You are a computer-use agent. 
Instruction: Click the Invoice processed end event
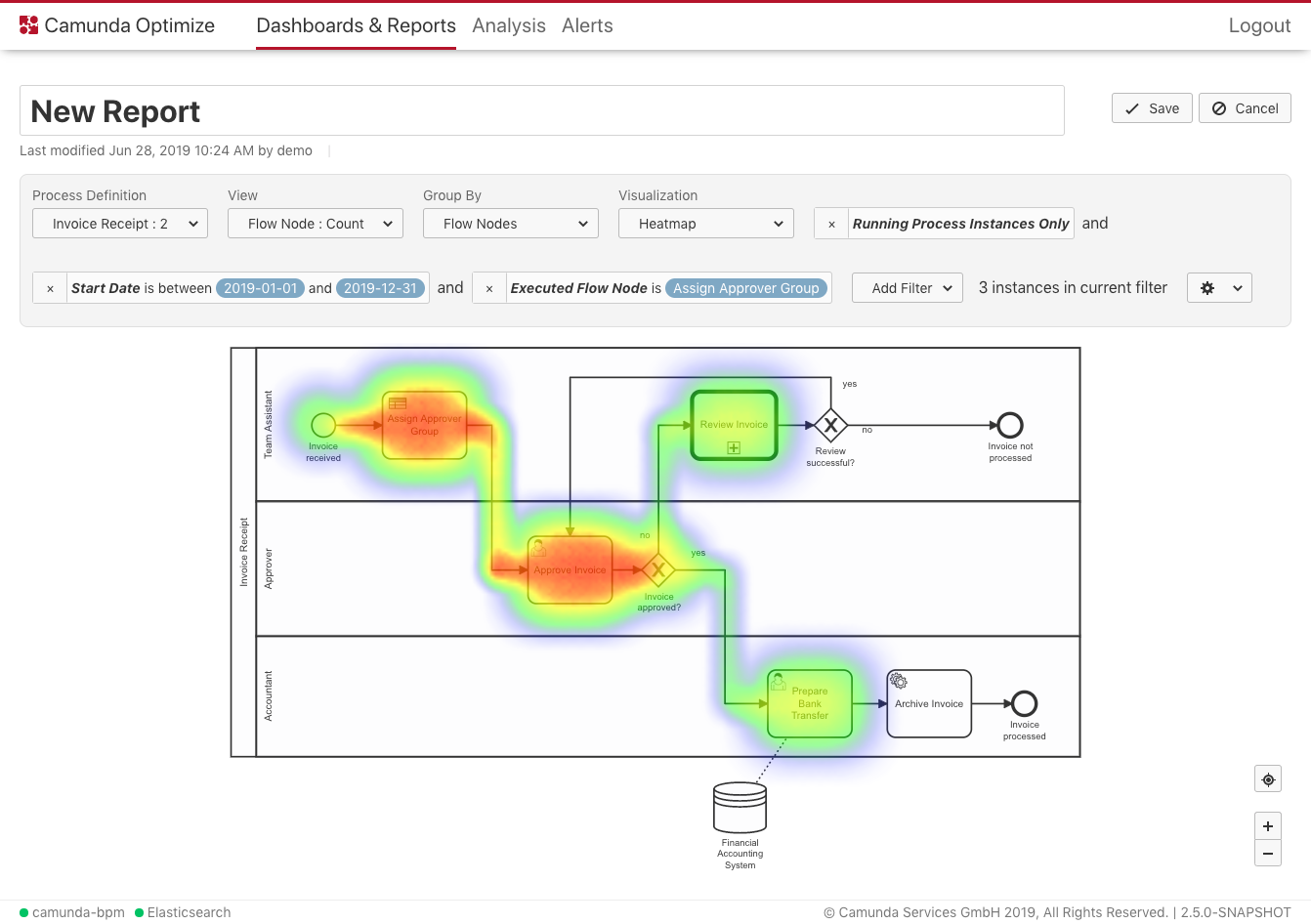(x=1024, y=703)
